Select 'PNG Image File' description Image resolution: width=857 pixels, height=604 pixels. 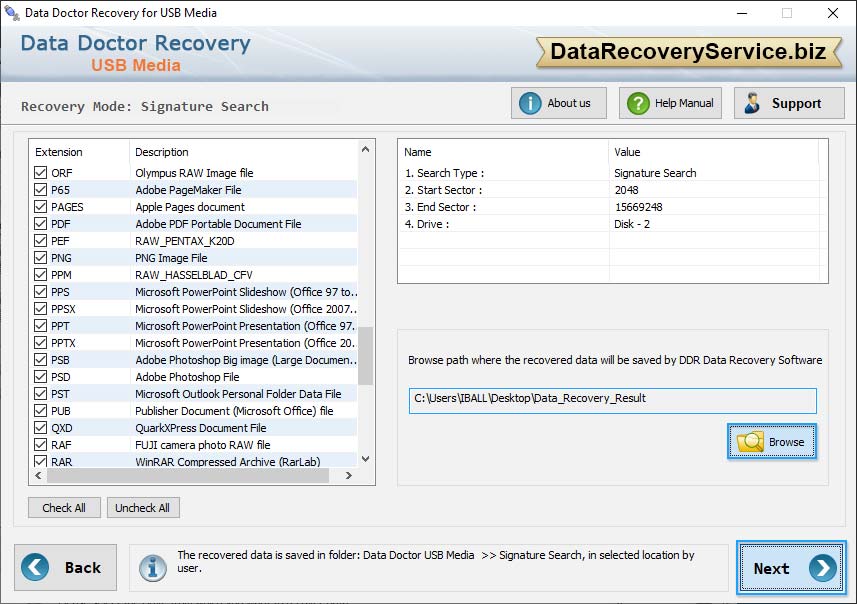click(171, 257)
